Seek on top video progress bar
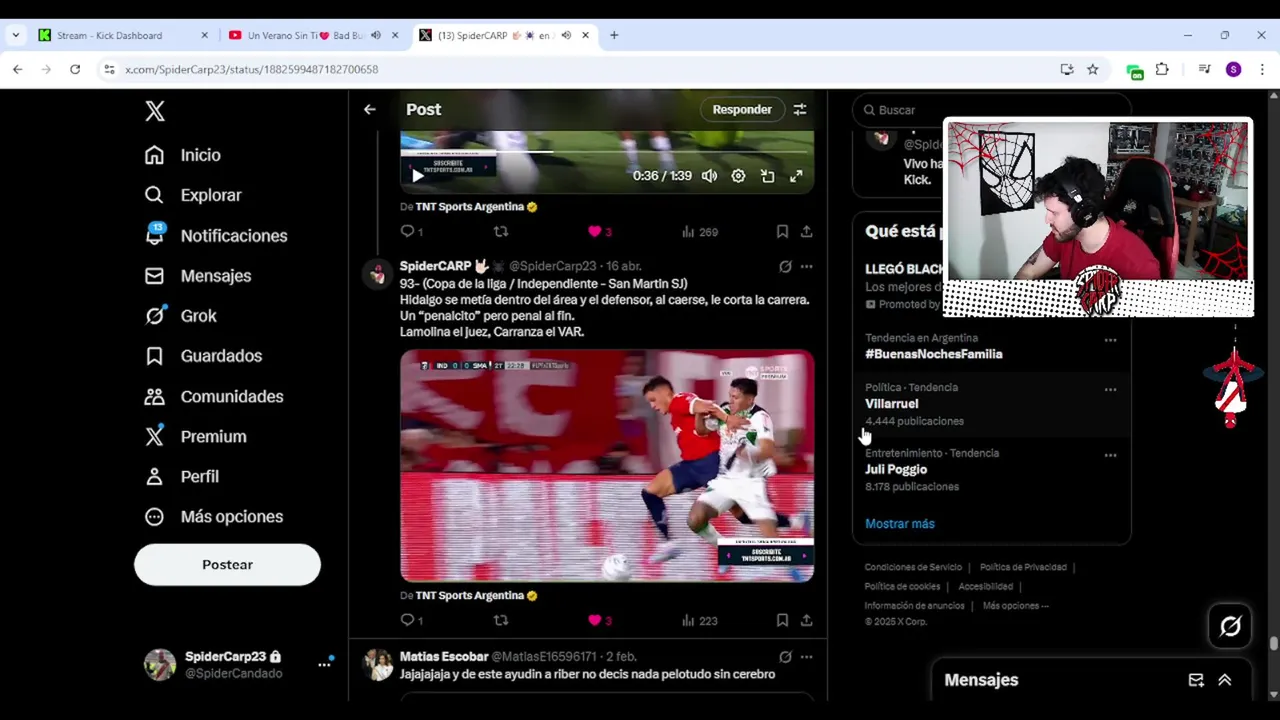This screenshot has height=720, width=1280. coord(607,152)
